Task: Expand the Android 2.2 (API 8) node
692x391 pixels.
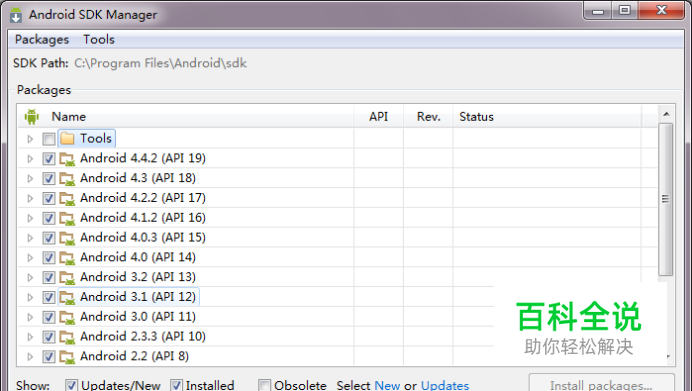Action: pyautogui.click(x=30, y=357)
